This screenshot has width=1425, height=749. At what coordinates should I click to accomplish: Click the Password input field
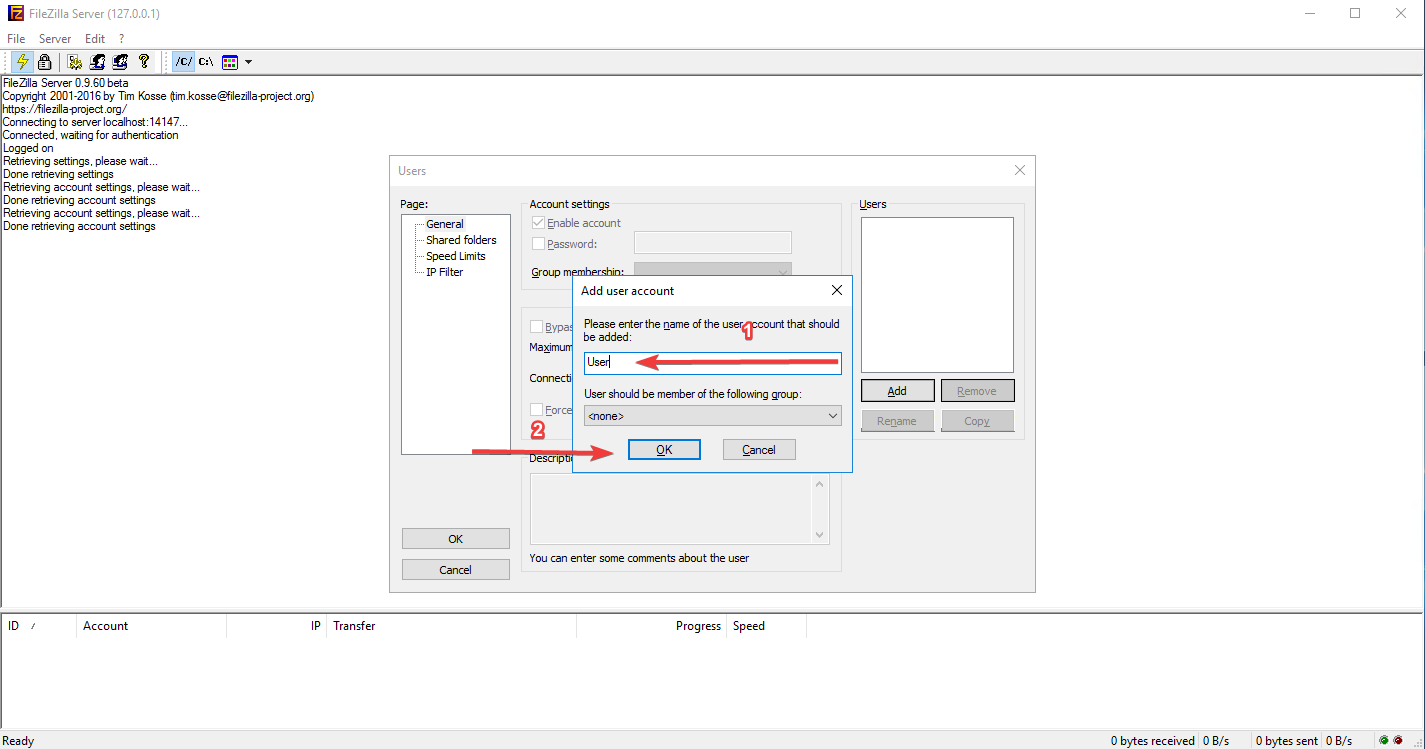click(713, 243)
